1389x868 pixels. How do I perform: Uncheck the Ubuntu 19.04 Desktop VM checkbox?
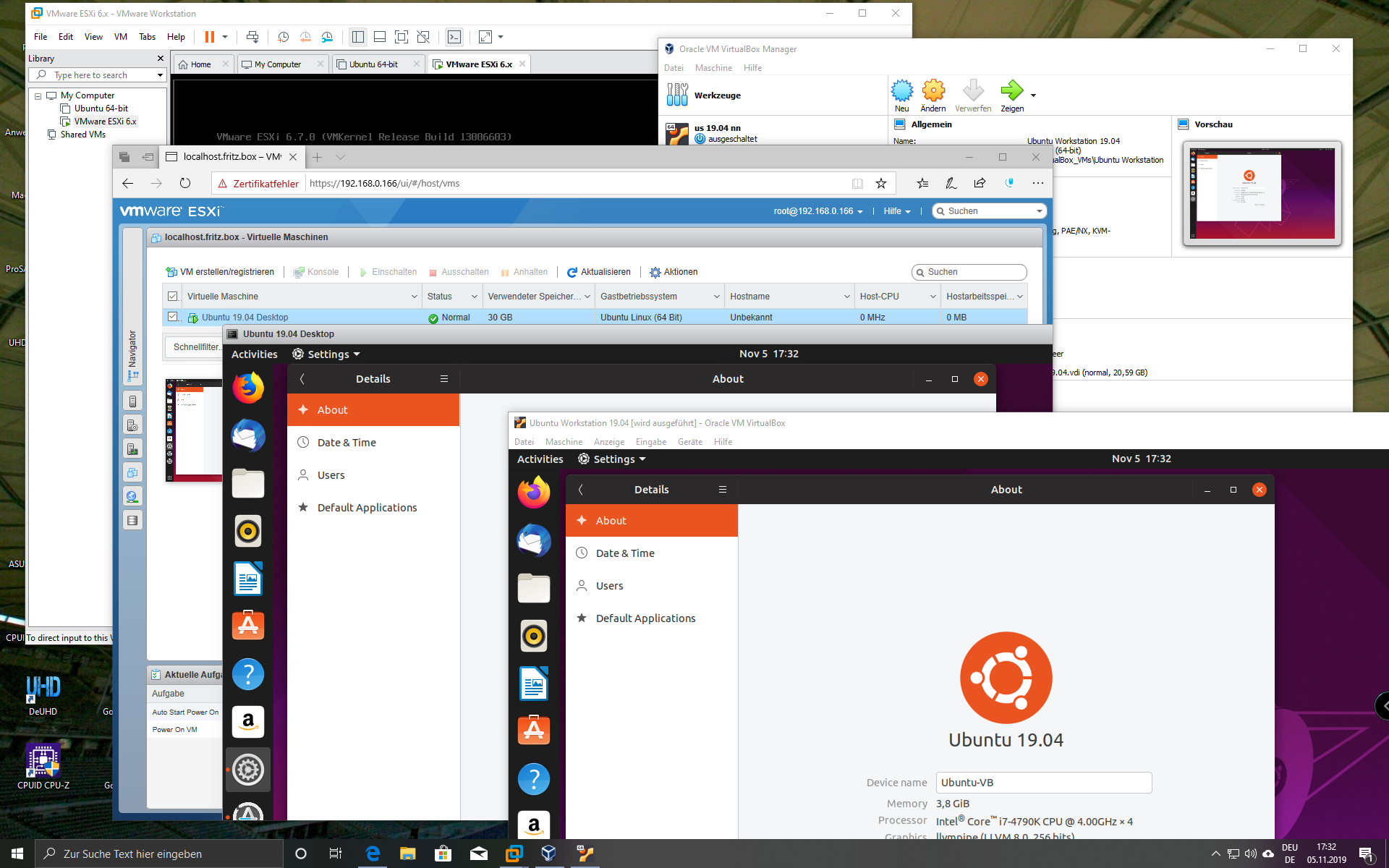click(x=172, y=317)
